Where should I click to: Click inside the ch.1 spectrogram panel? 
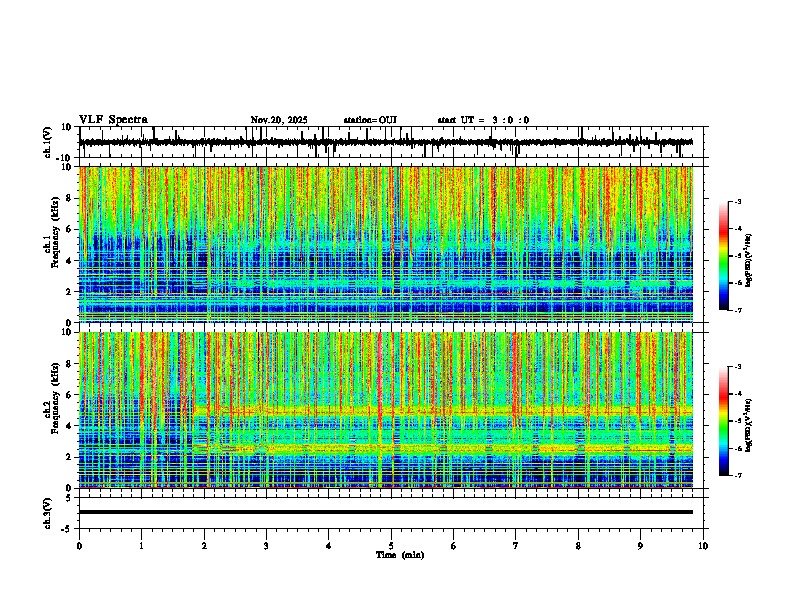386,244
